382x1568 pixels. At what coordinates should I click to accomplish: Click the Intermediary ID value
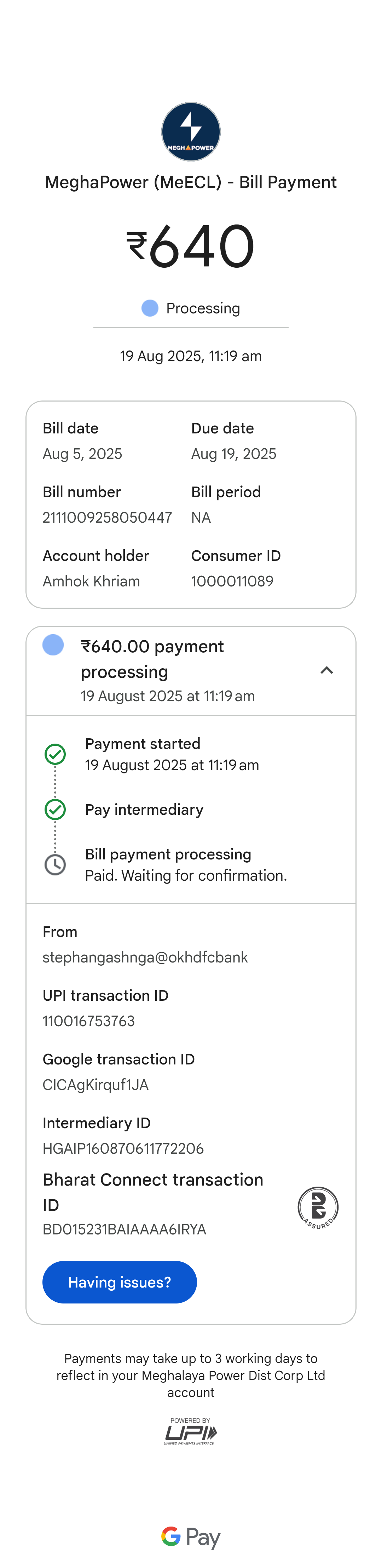tap(123, 1149)
